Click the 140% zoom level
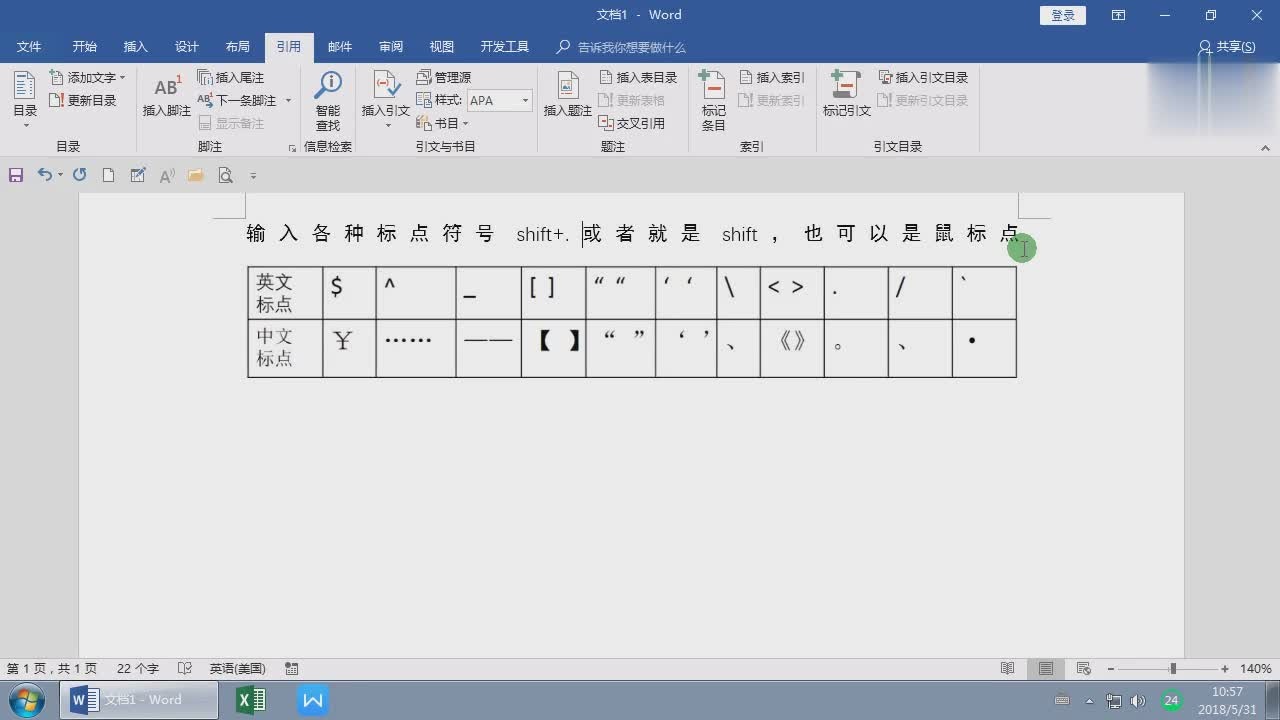The height and width of the screenshot is (720, 1280). pos(1255,669)
